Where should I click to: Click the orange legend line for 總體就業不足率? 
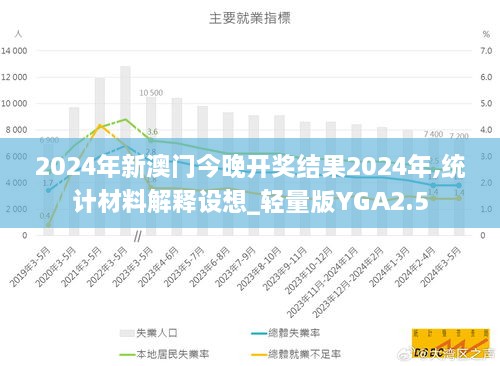259,354
